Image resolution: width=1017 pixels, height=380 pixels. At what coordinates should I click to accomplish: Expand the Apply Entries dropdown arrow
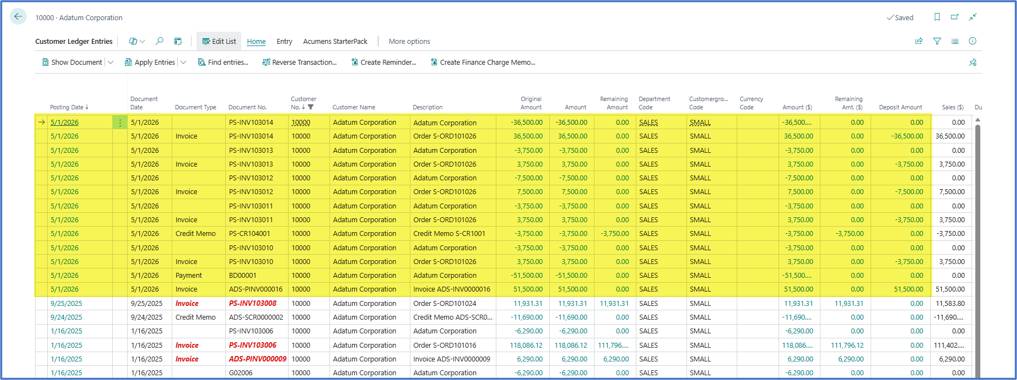tap(184, 62)
